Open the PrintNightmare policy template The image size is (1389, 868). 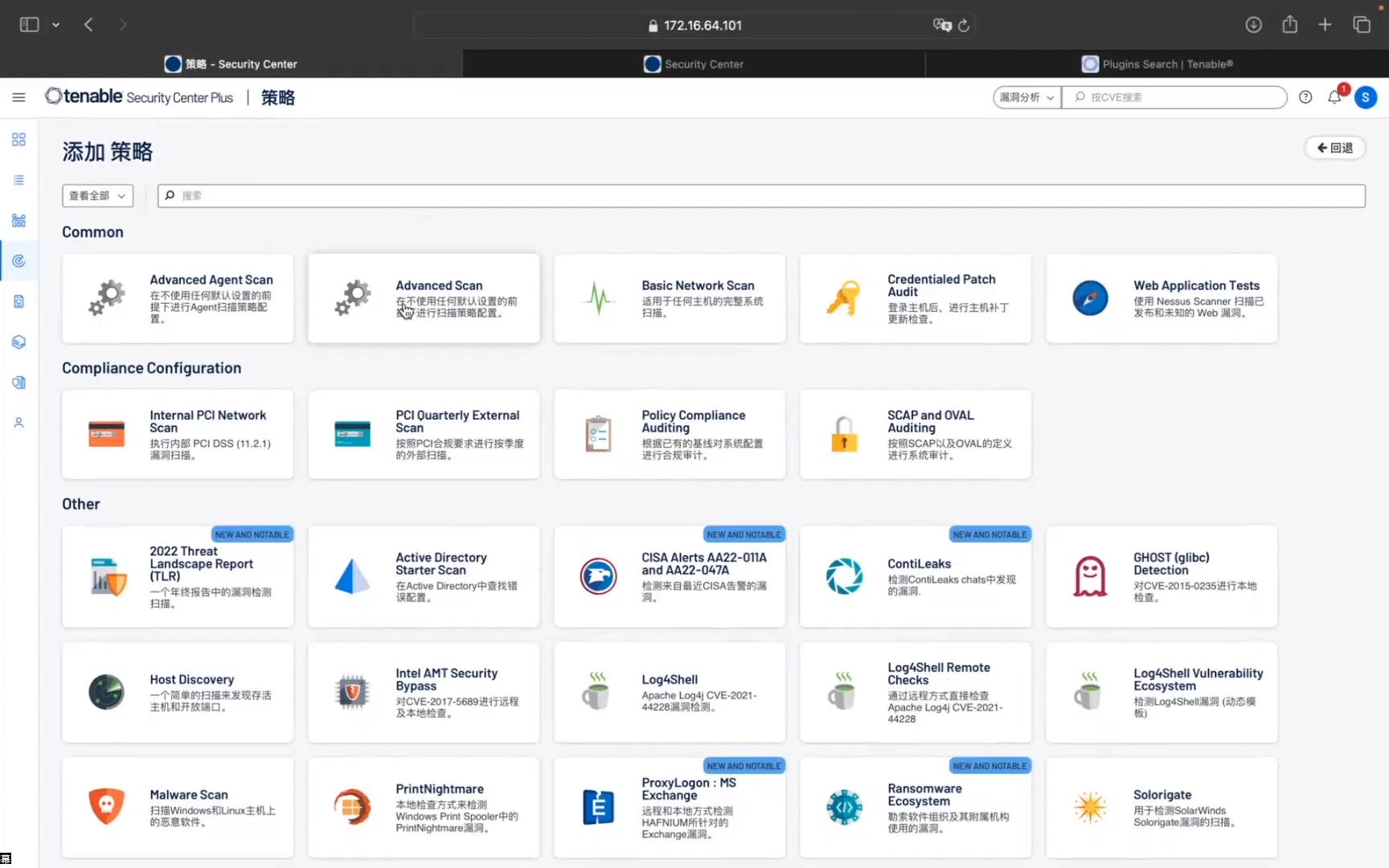point(424,807)
